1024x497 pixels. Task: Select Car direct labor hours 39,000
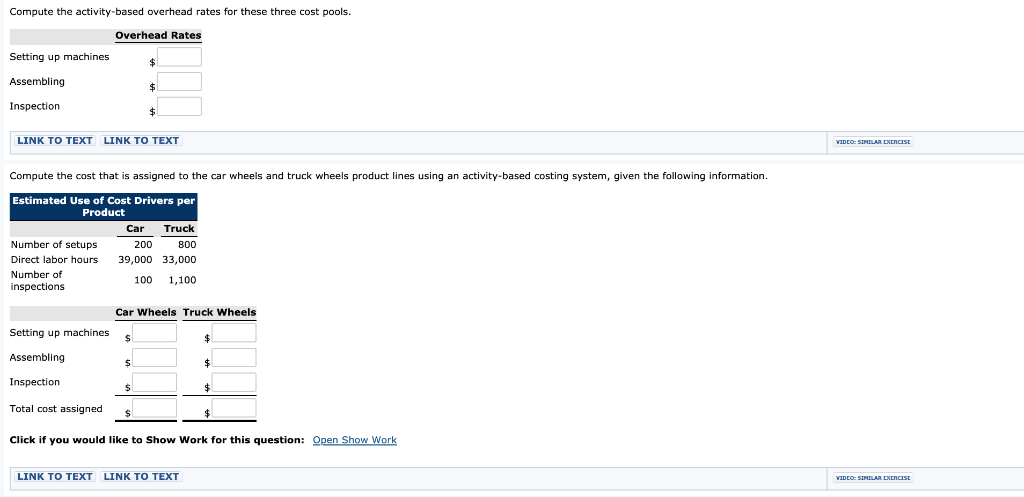pyautogui.click(x=135, y=260)
